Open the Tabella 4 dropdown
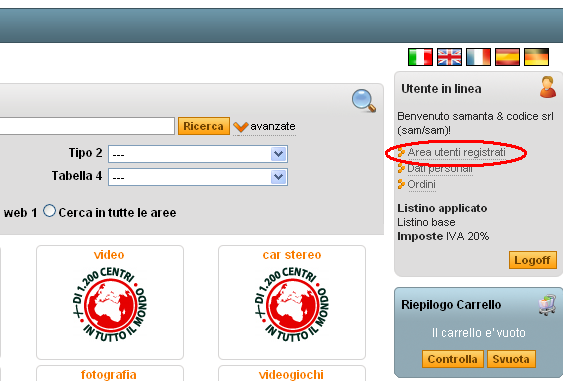The image size is (563, 381). click(198, 177)
